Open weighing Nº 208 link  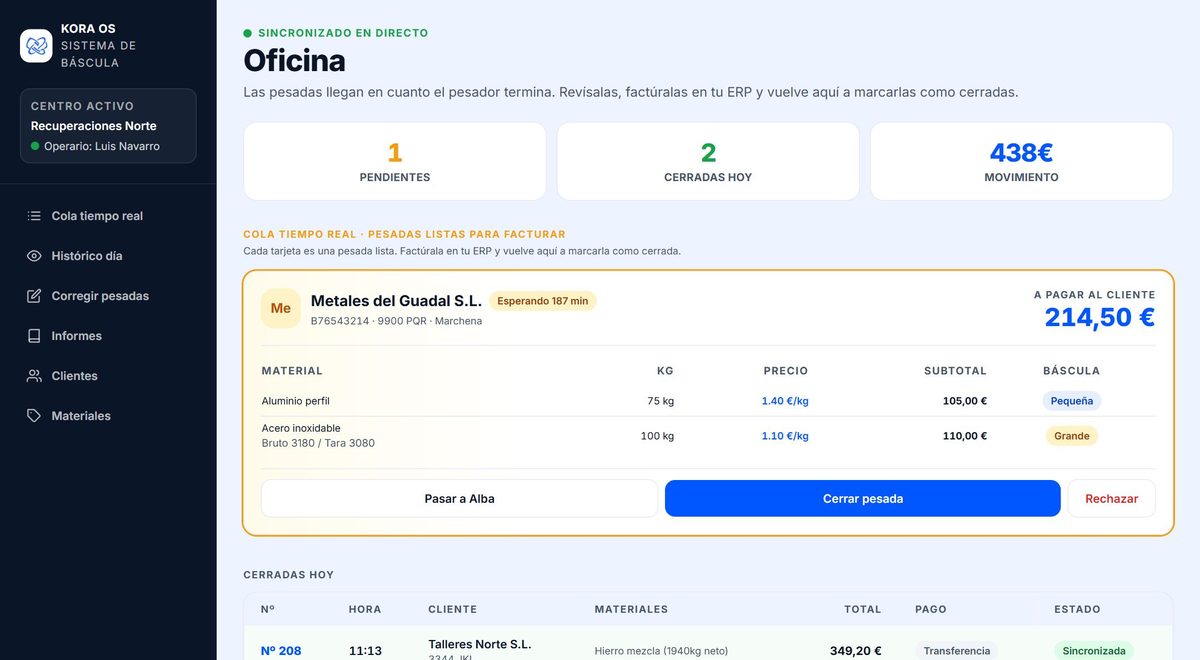pyautogui.click(x=281, y=651)
